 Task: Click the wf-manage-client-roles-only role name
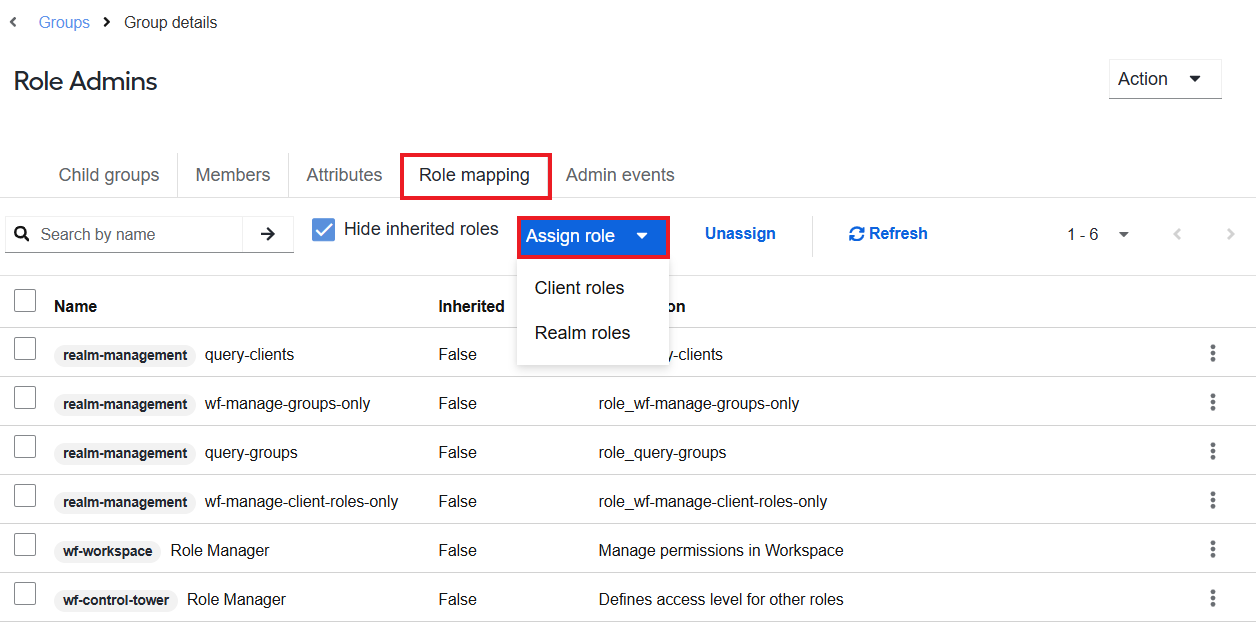pos(301,502)
